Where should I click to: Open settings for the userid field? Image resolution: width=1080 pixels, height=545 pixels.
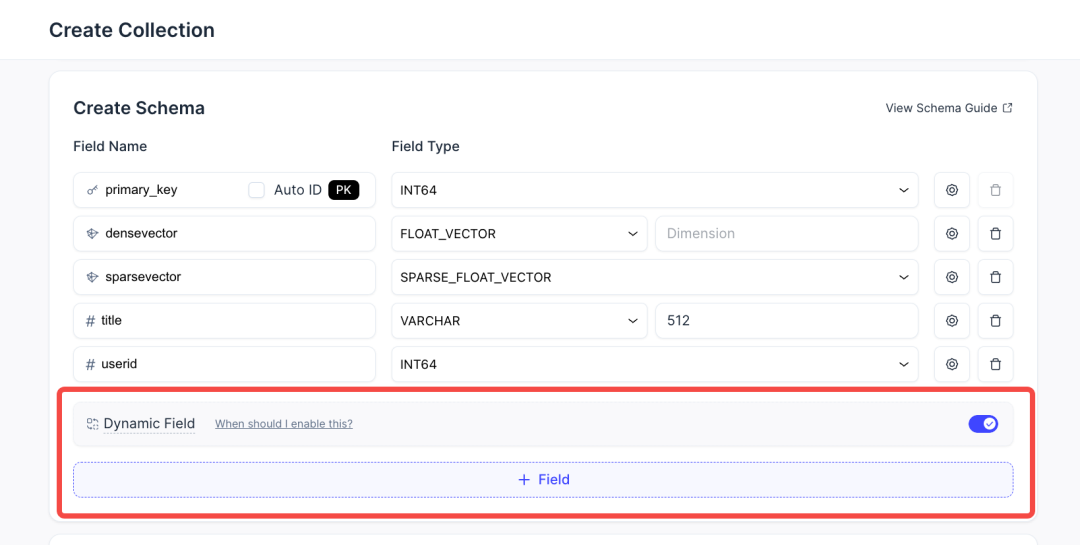[952, 364]
